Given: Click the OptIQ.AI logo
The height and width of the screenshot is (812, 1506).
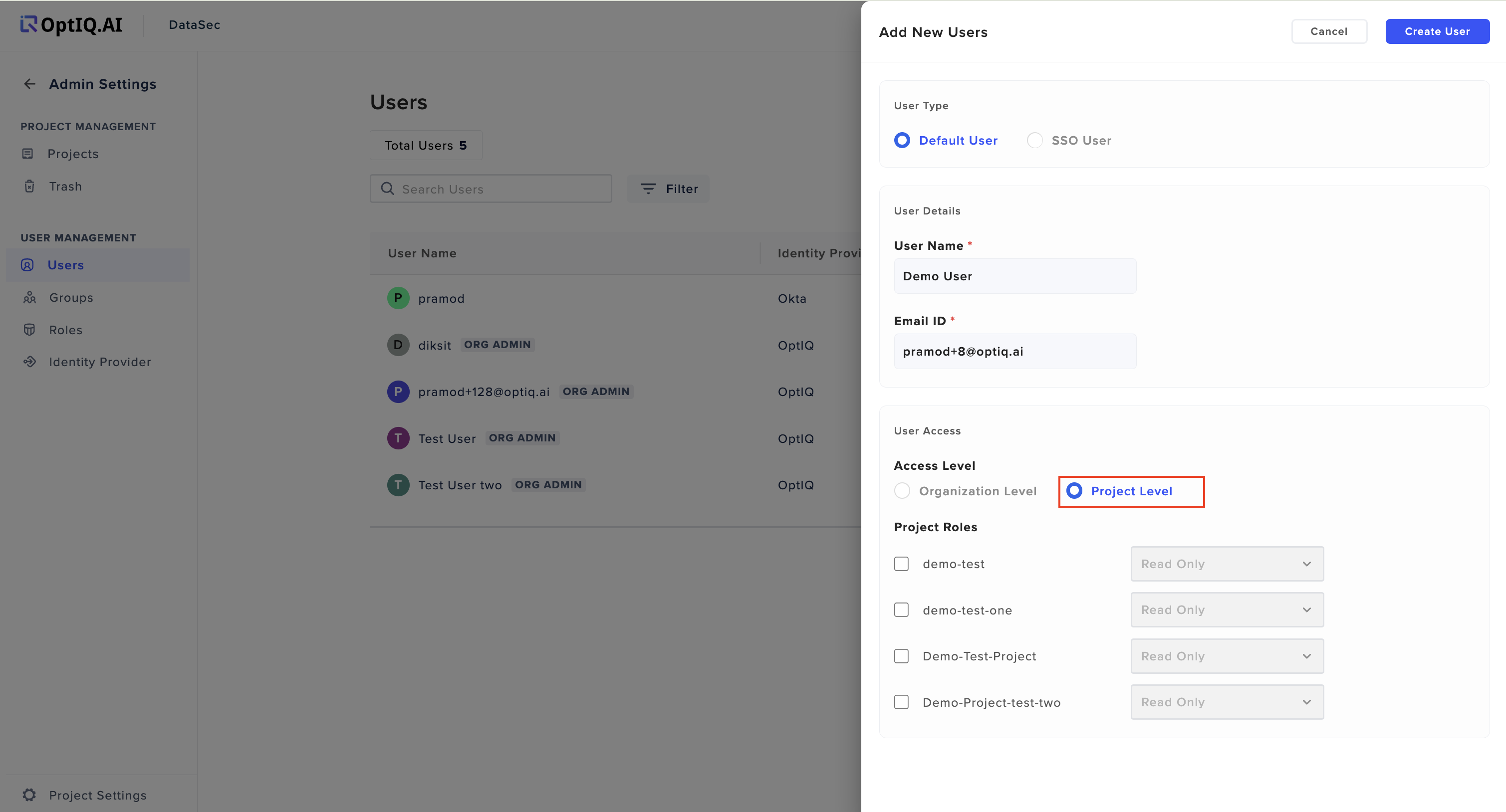Looking at the screenshot, I should (71, 24).
